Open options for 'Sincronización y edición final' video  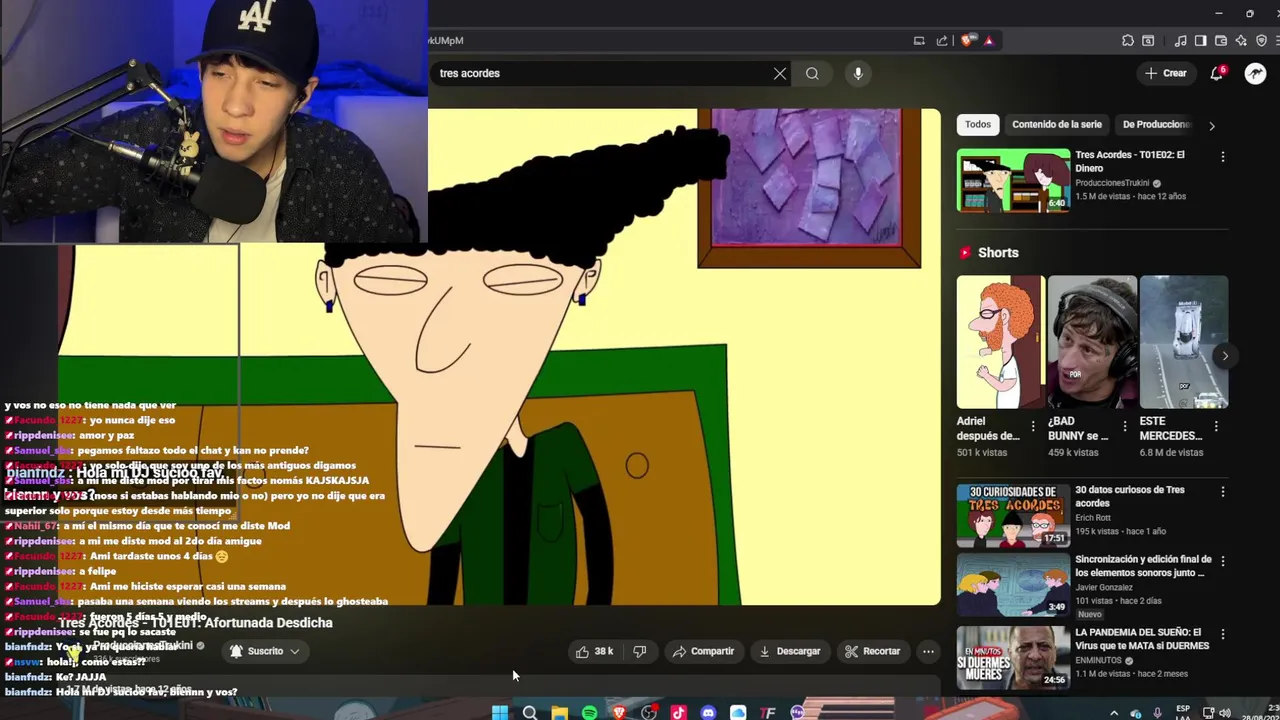point(1222,561)
